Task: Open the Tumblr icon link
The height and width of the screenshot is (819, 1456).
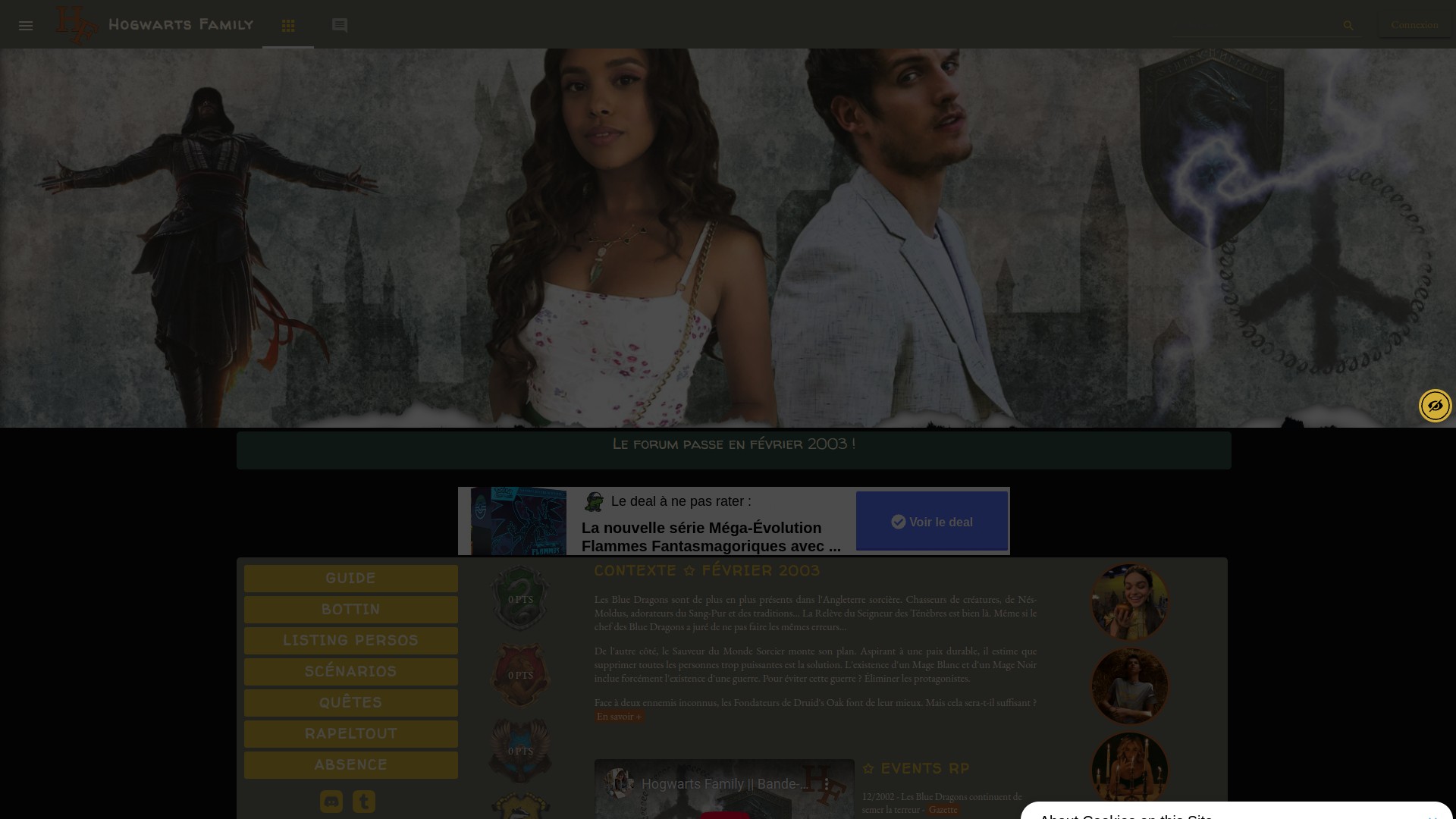Action: pyautogui.click(x=364, y=802)
